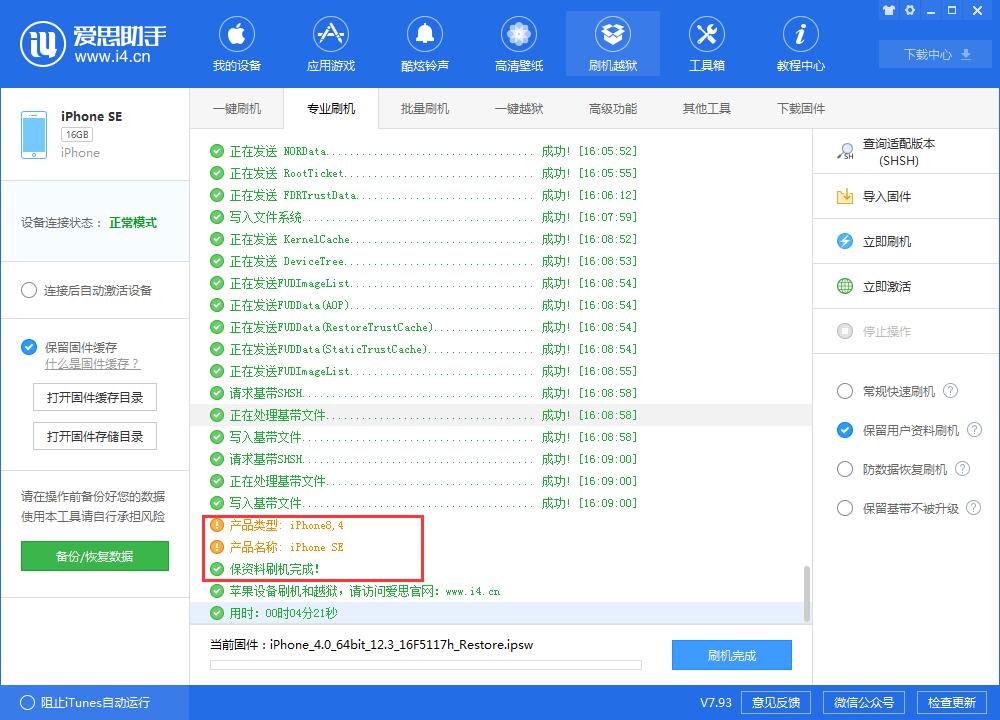The height and width of the screenshot is (720, 1000).
Task: Open settings gear in title bar
Action: coord(910,10)
